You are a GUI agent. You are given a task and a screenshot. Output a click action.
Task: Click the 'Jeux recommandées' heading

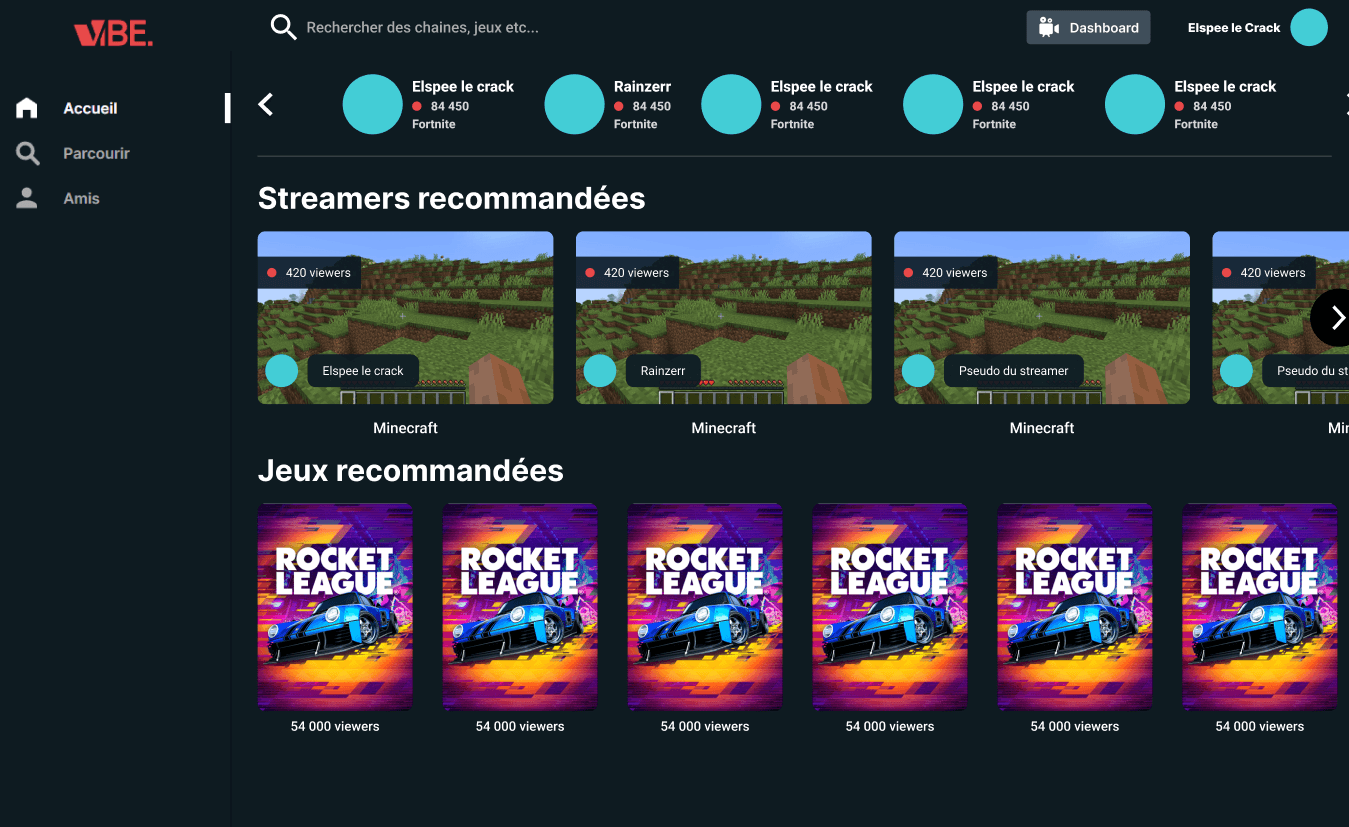tap(410, 470)
